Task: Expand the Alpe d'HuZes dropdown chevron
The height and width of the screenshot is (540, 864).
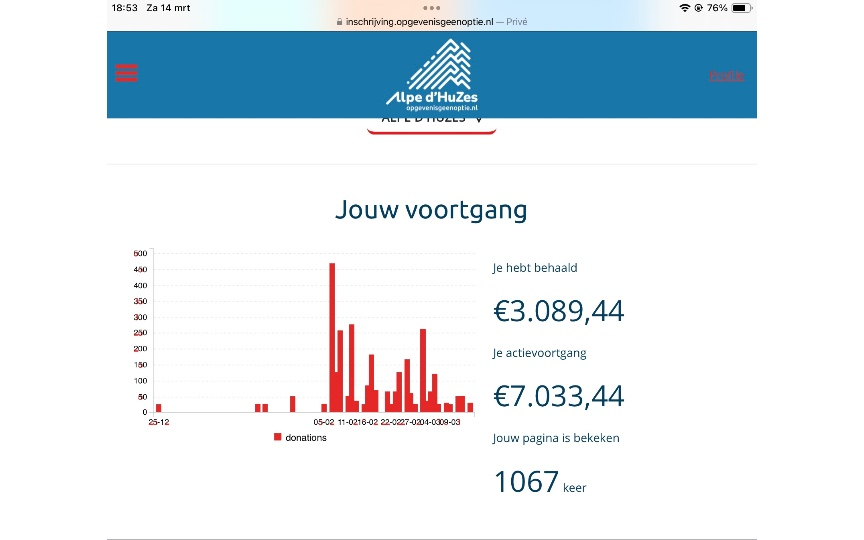Action: [479, 119]
